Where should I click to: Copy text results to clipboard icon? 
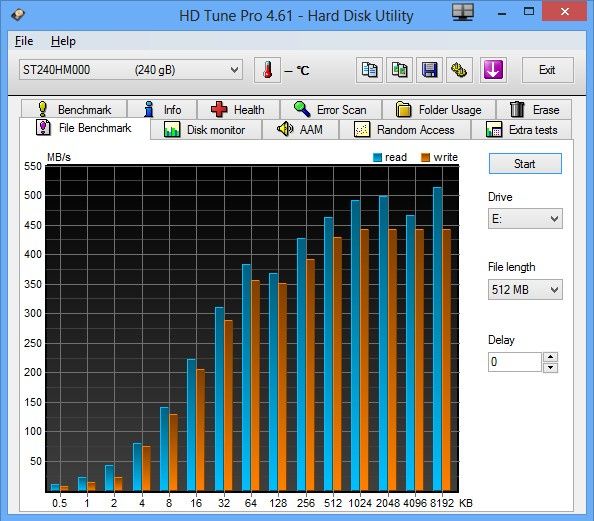pyautogui.click(x=369, y=70)
